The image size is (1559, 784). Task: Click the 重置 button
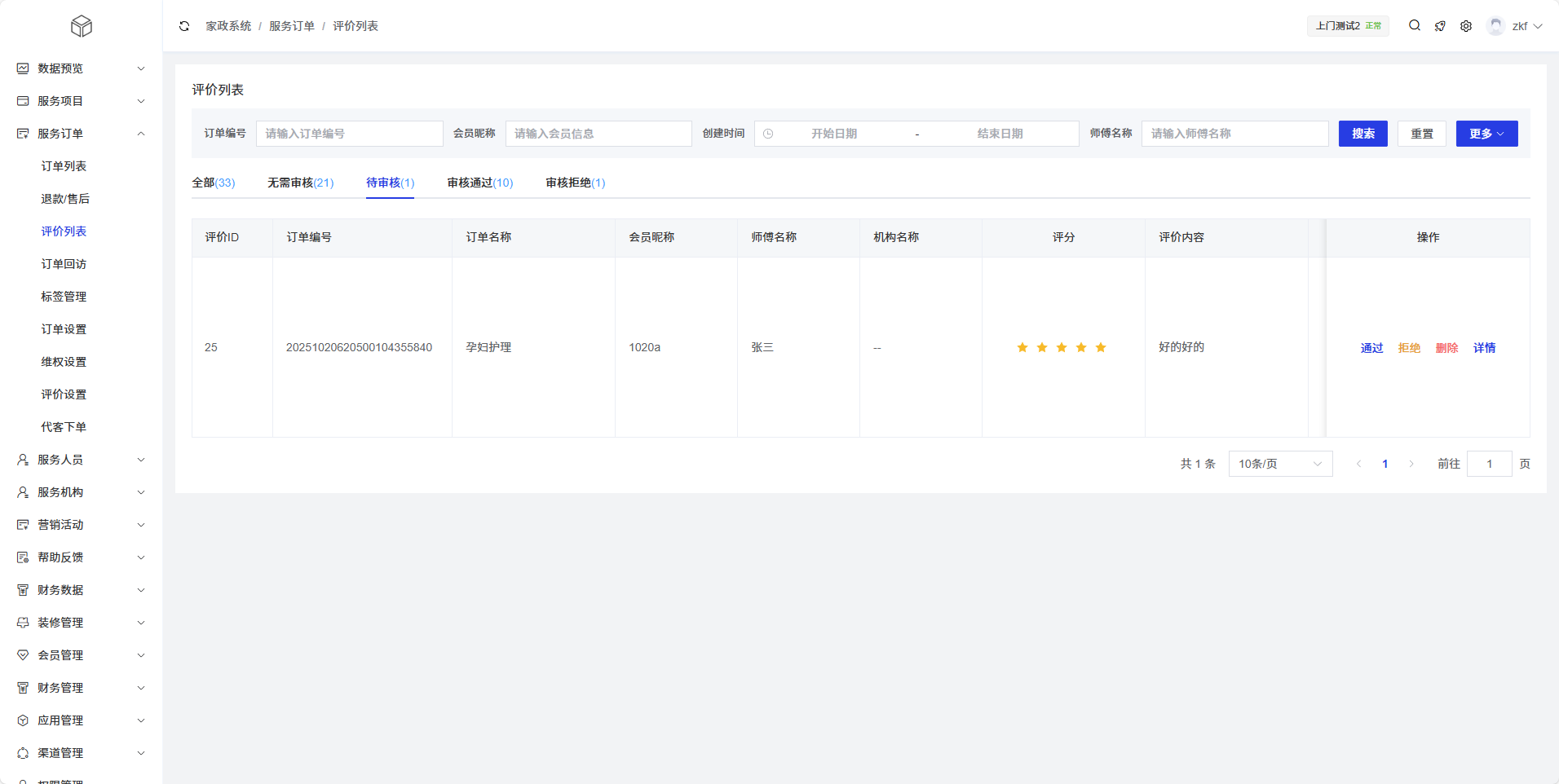pyautogui.click(x=1422, y=134)
